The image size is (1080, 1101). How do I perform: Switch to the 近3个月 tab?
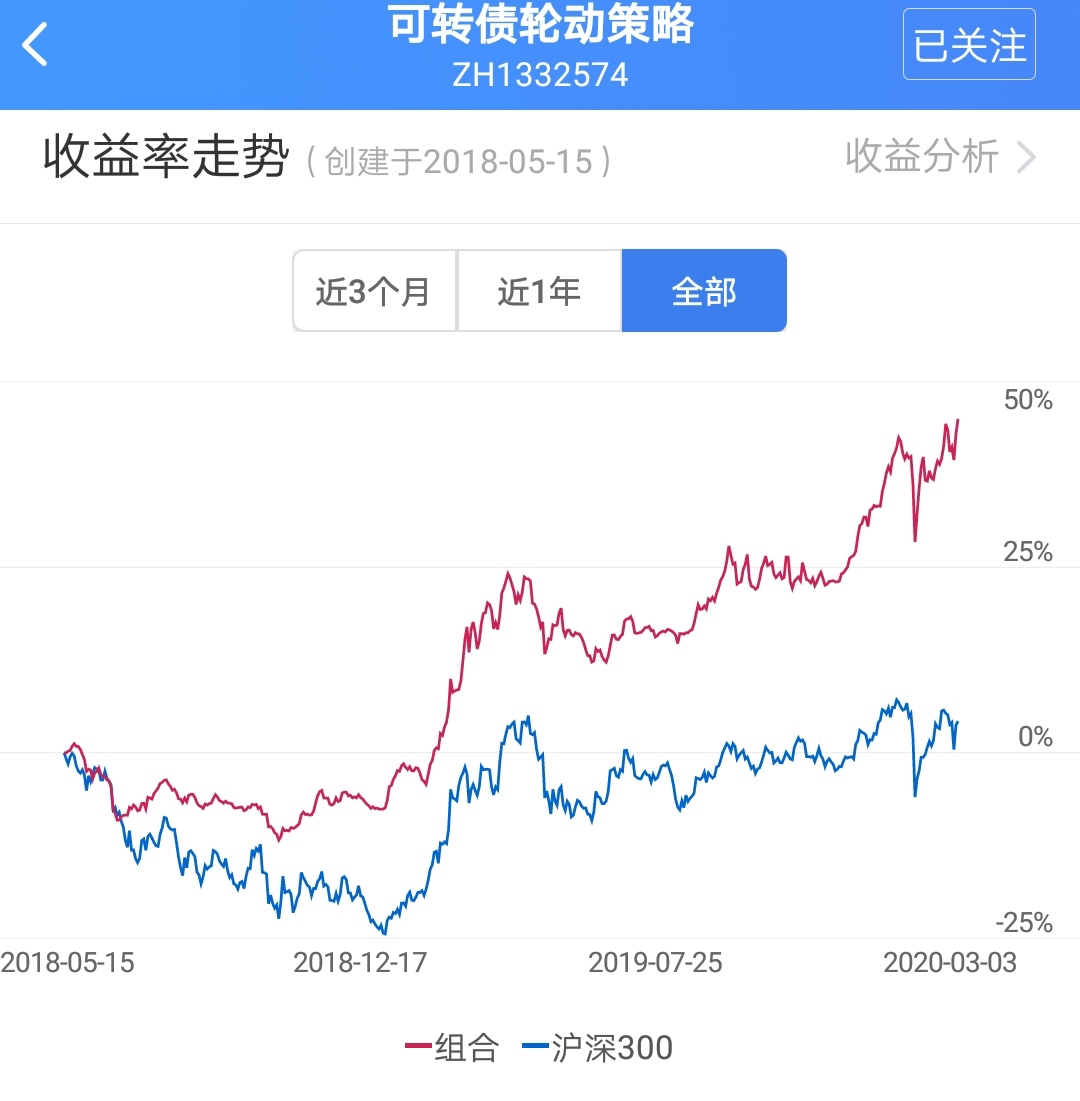pos(374,291)
